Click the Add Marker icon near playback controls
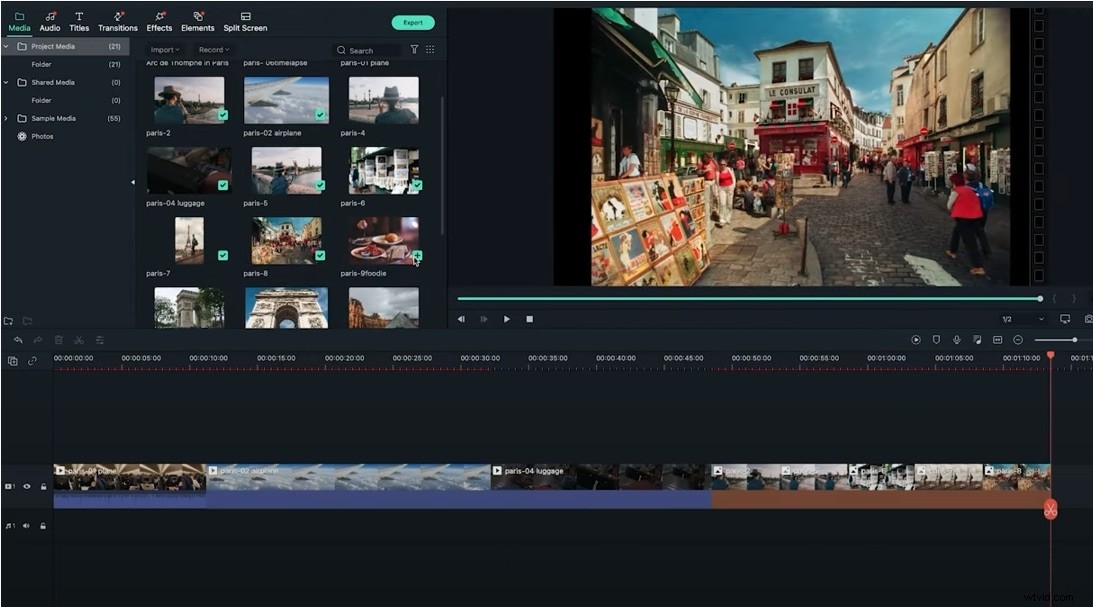This screenshot has width=1093, height=607. (936, 339)
